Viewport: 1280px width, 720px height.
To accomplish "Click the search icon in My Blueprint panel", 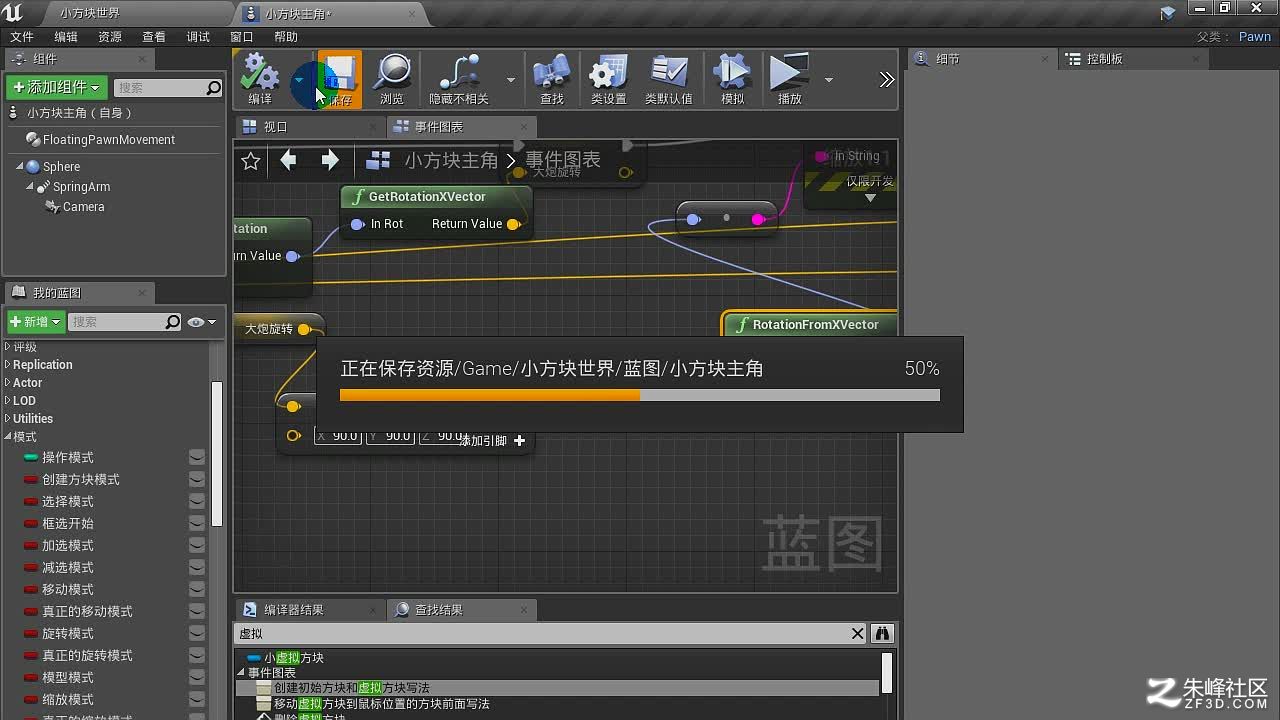I will pyautogui.click(x=173, y=322).
